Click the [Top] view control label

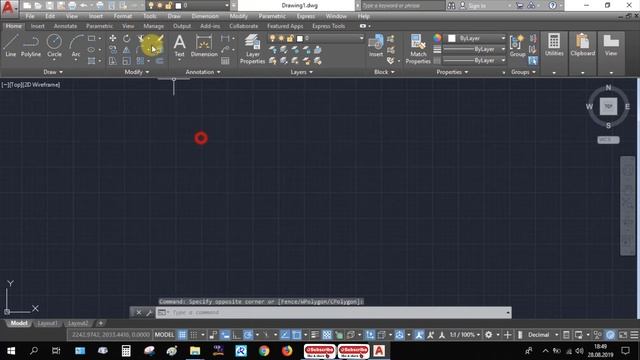click(15, 85)
